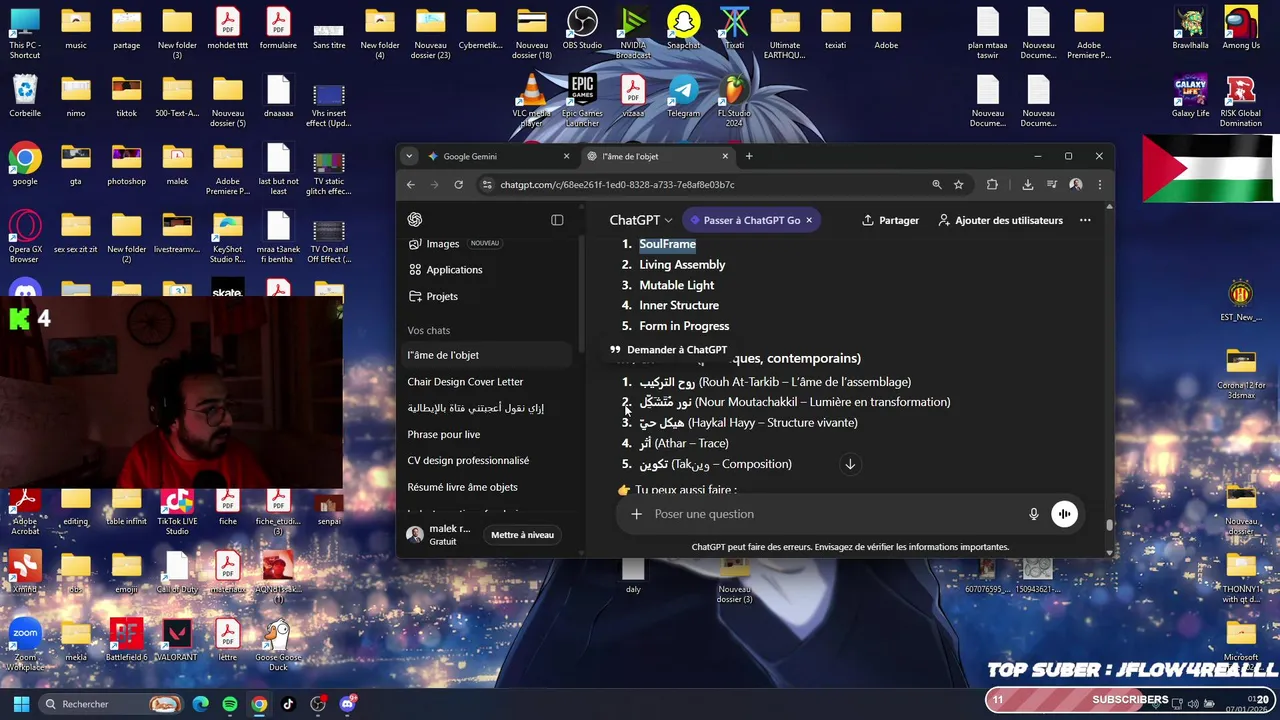
Task: Open the Chrome downloads icon
Action: [x=1027, y=184]
